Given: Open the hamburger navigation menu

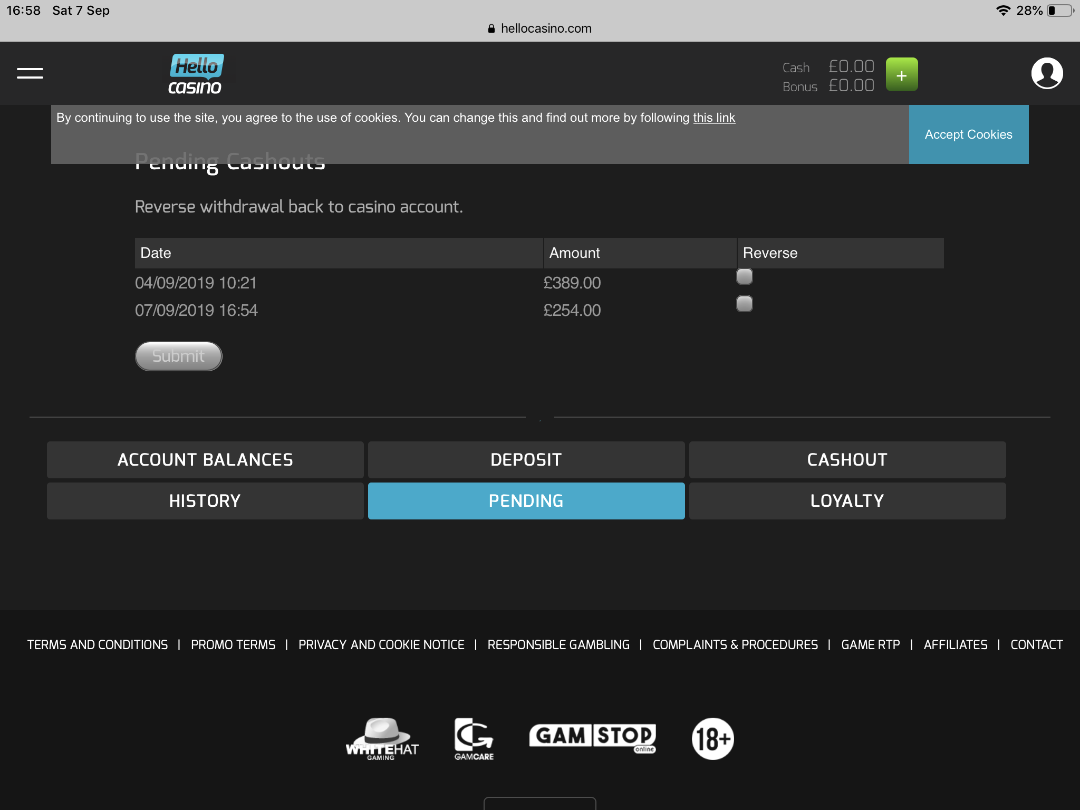Looking at the screenshot, I should click(30, 73).
